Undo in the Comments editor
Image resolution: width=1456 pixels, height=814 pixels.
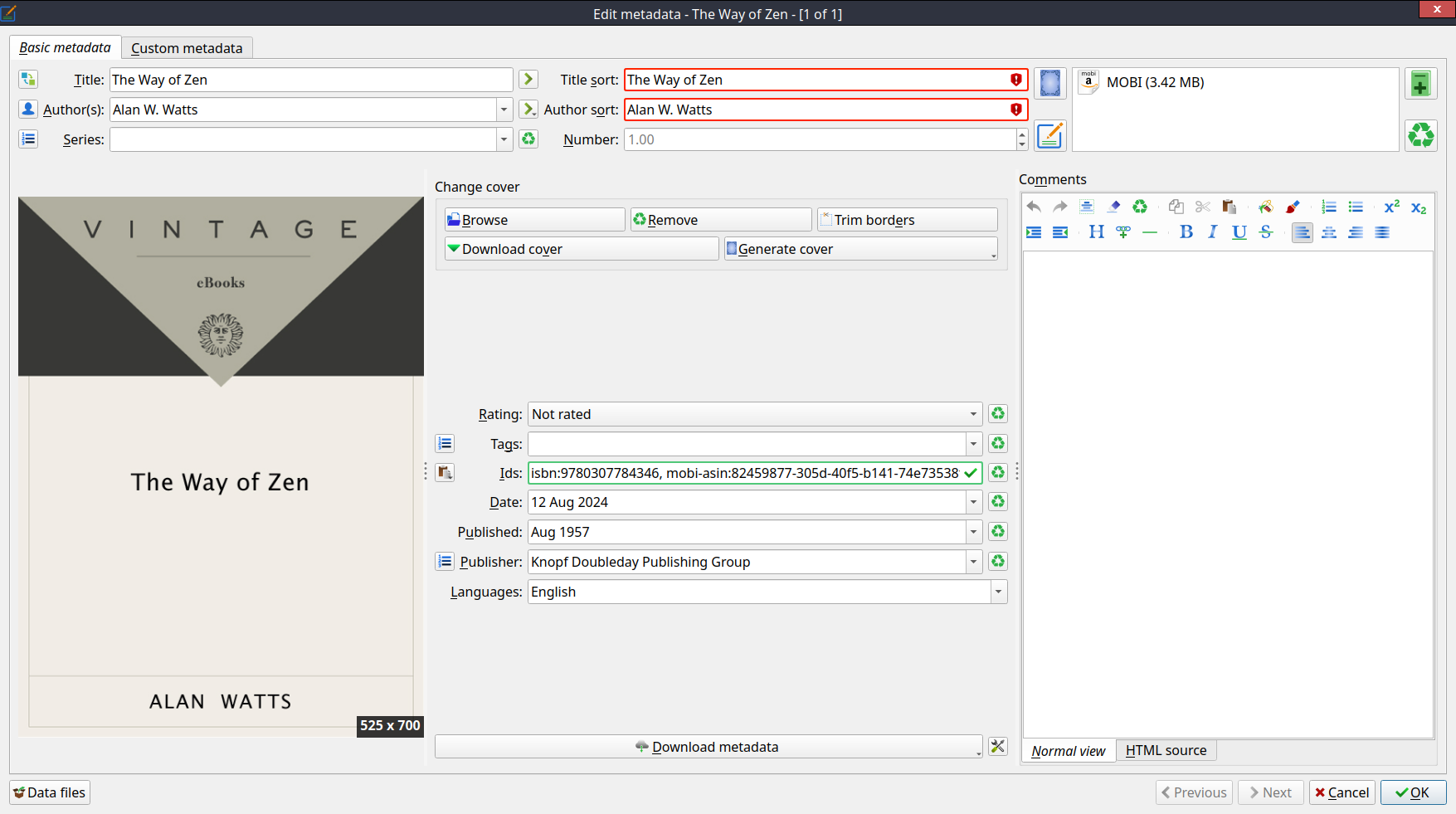[1034, 207]
